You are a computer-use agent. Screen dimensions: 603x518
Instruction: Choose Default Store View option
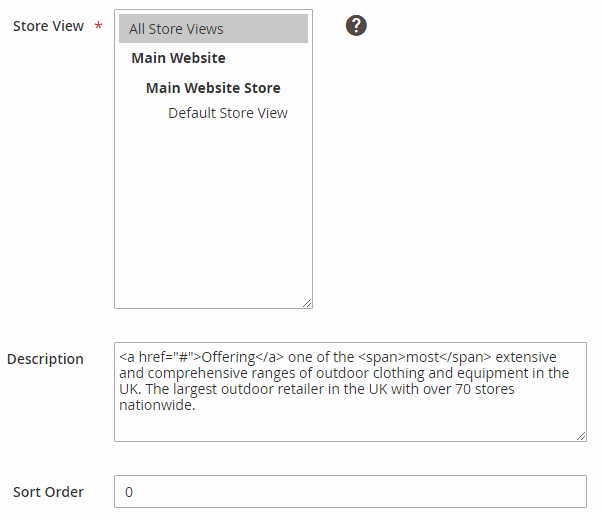pos(228,113)
